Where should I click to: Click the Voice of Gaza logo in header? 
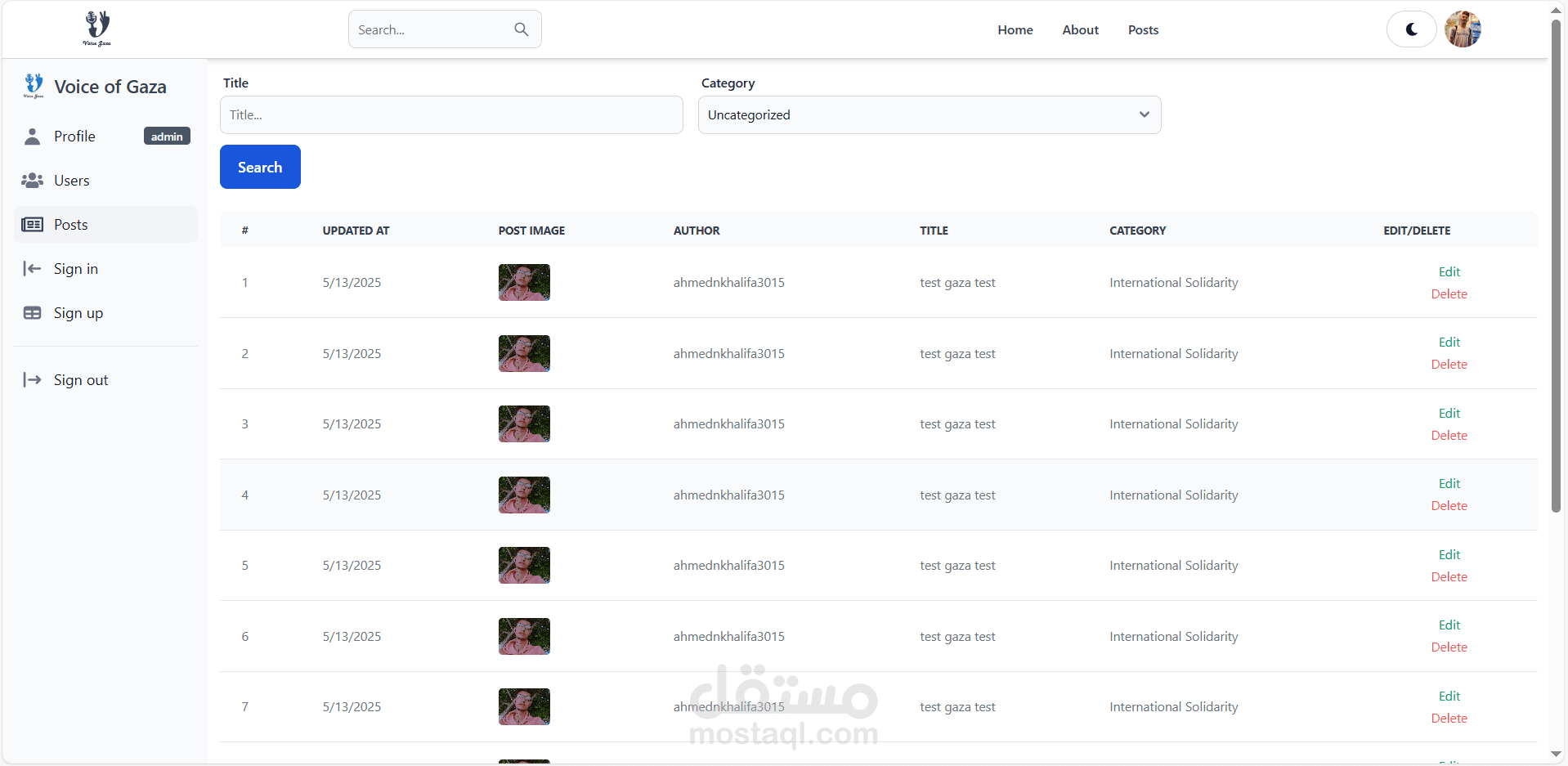[96, 29]
